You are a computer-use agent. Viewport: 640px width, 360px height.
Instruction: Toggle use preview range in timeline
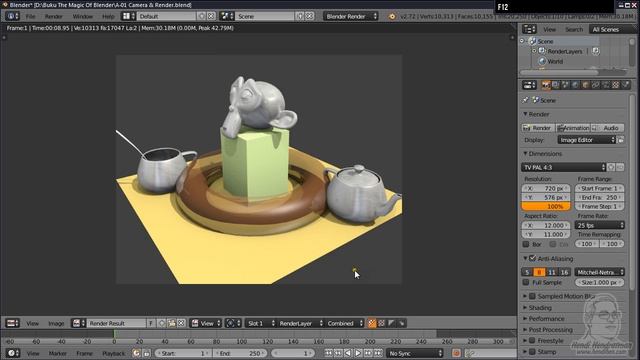pos(136,353)
